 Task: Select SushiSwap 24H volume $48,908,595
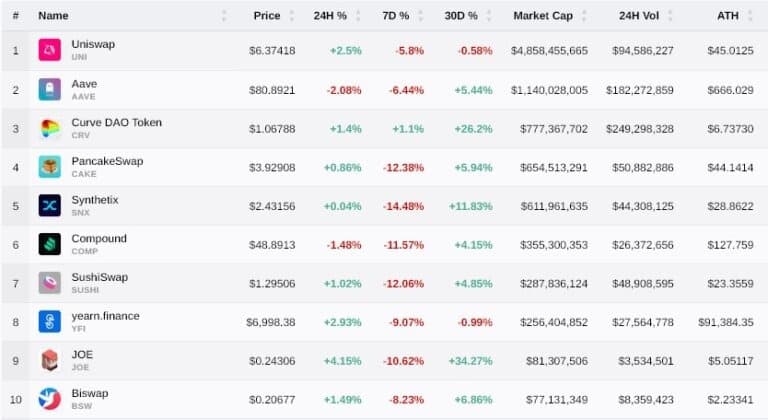(643, 284)
